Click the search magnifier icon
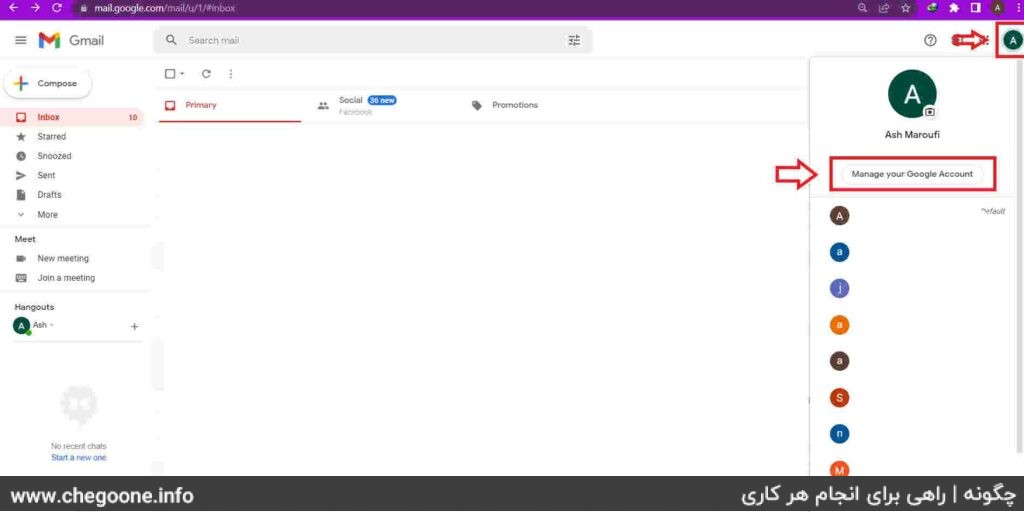This screenshot has width=1024, height=512. 172,40
